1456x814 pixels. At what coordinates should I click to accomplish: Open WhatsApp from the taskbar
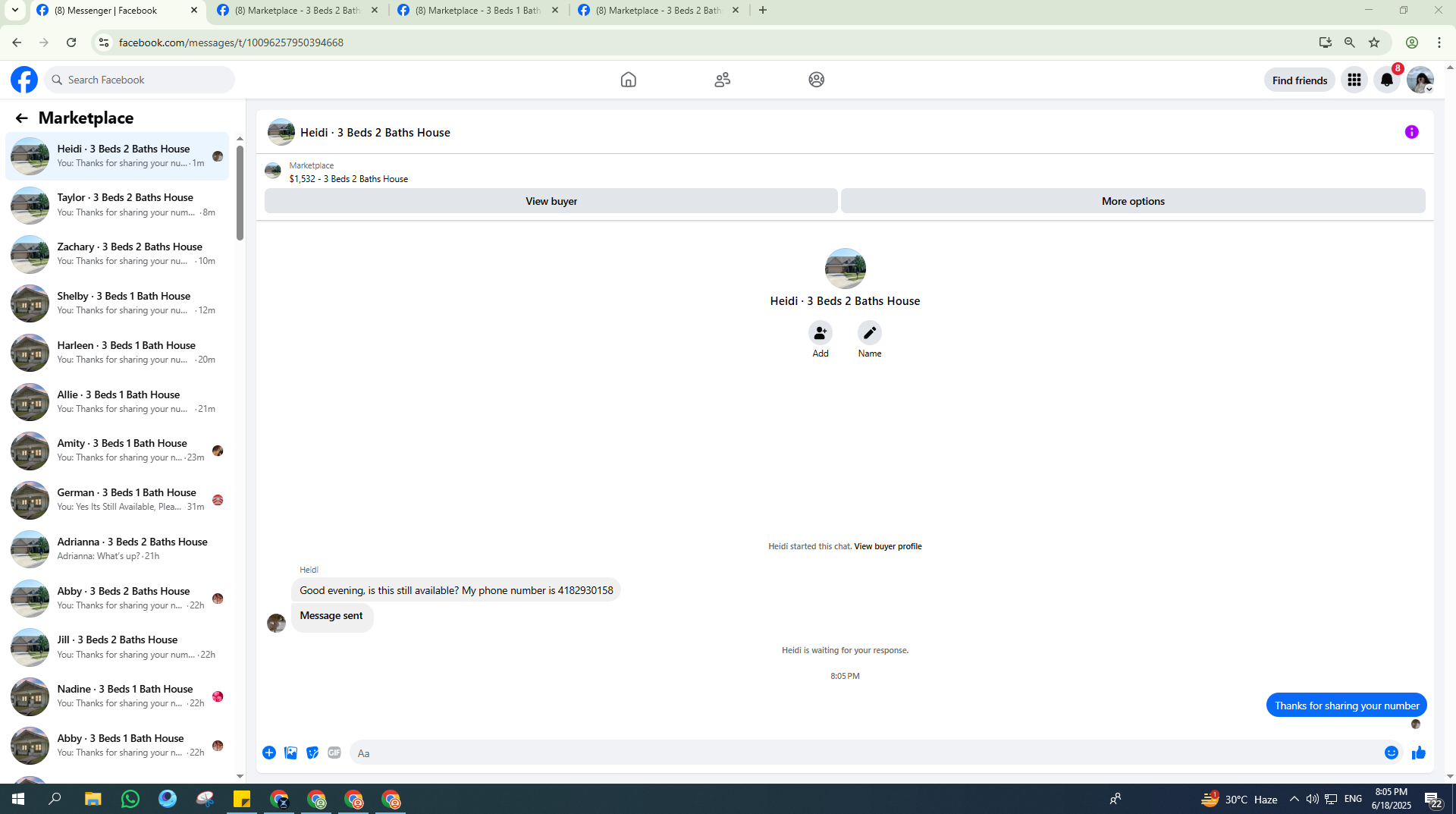(x=130, y=799)
